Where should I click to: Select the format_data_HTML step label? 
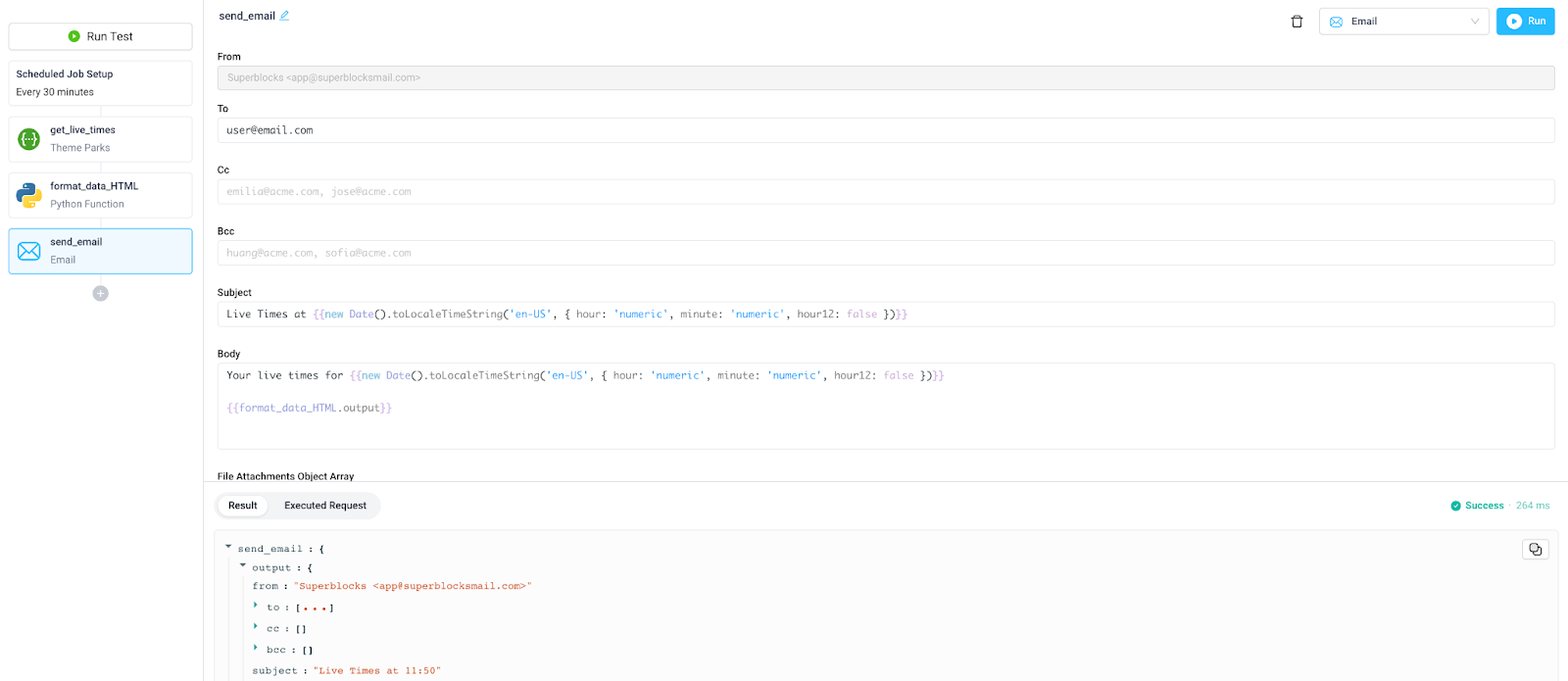(x=94, y=185)
